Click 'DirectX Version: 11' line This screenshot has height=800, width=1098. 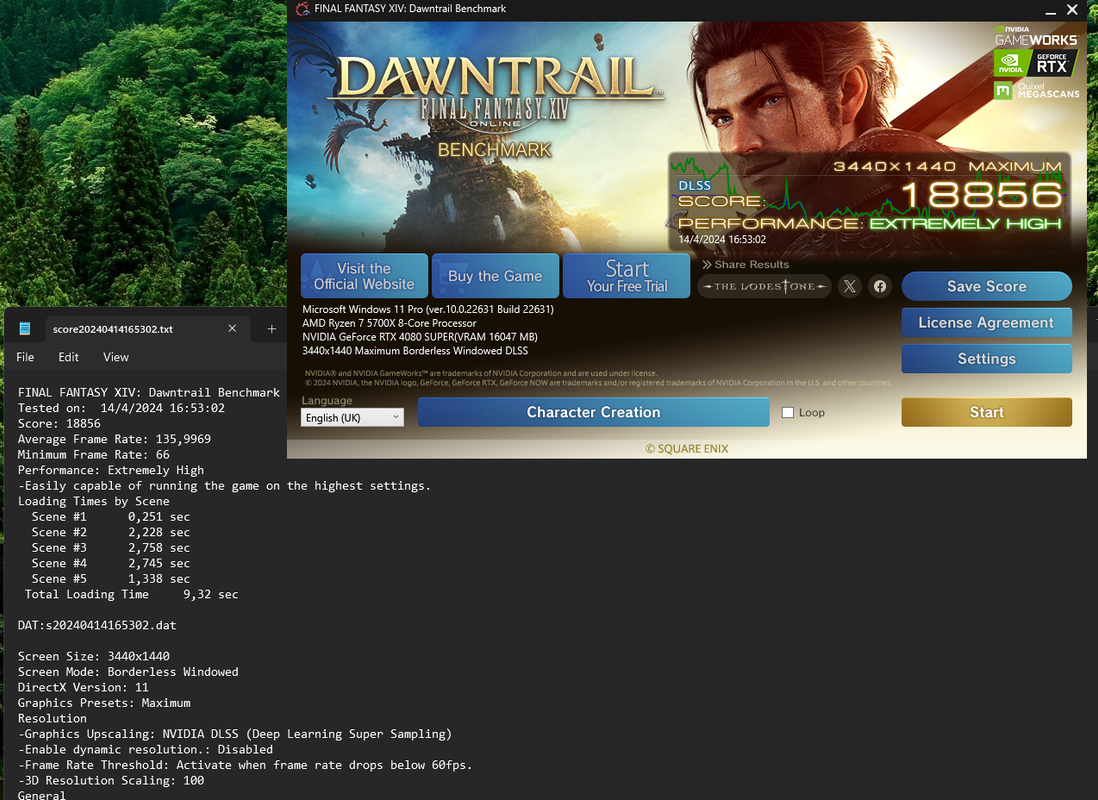(x=83, y=687)
